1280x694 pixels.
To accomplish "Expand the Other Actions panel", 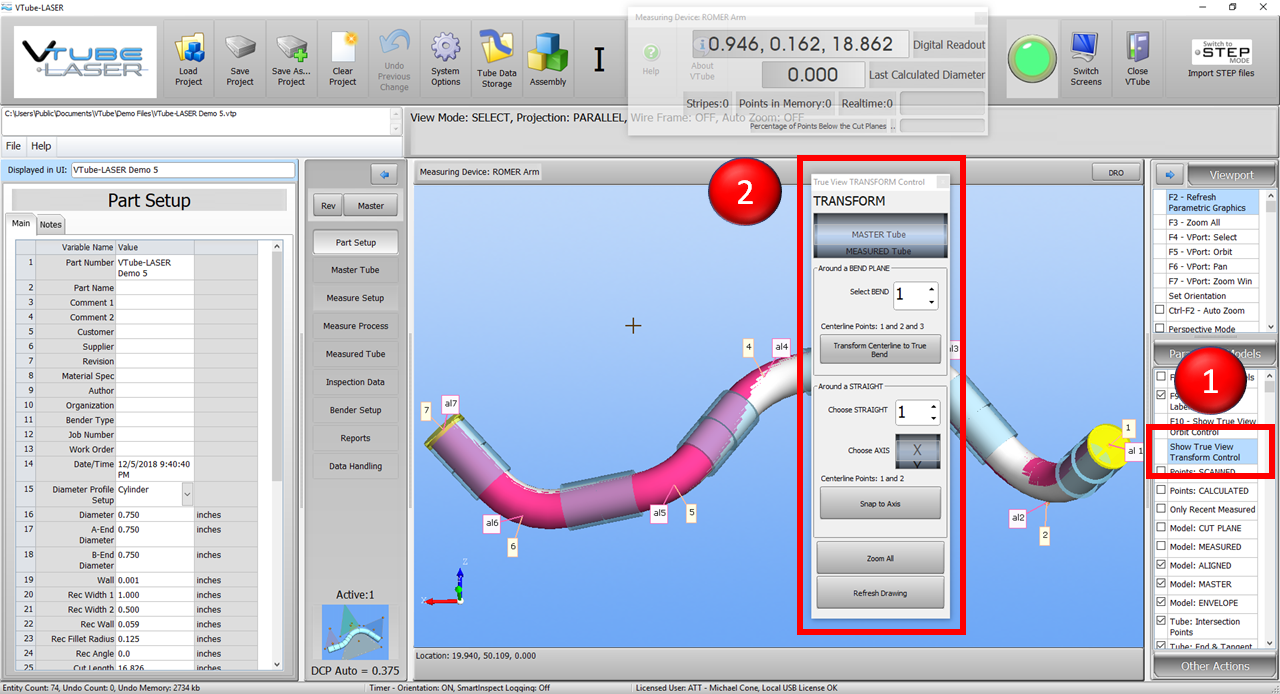I will (x=1214, y=666).
